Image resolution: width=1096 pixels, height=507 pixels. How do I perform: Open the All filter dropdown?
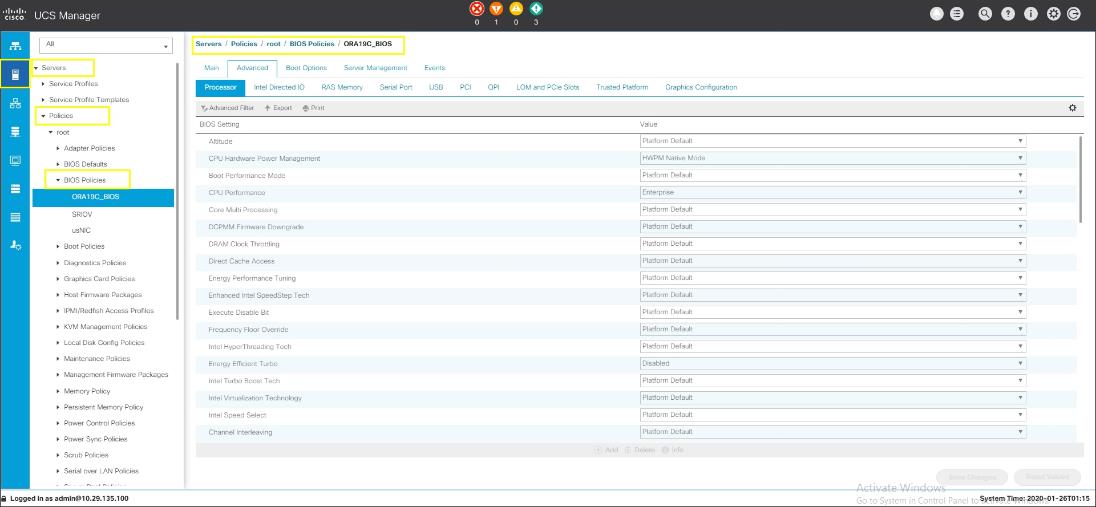(x=106, y=45)
